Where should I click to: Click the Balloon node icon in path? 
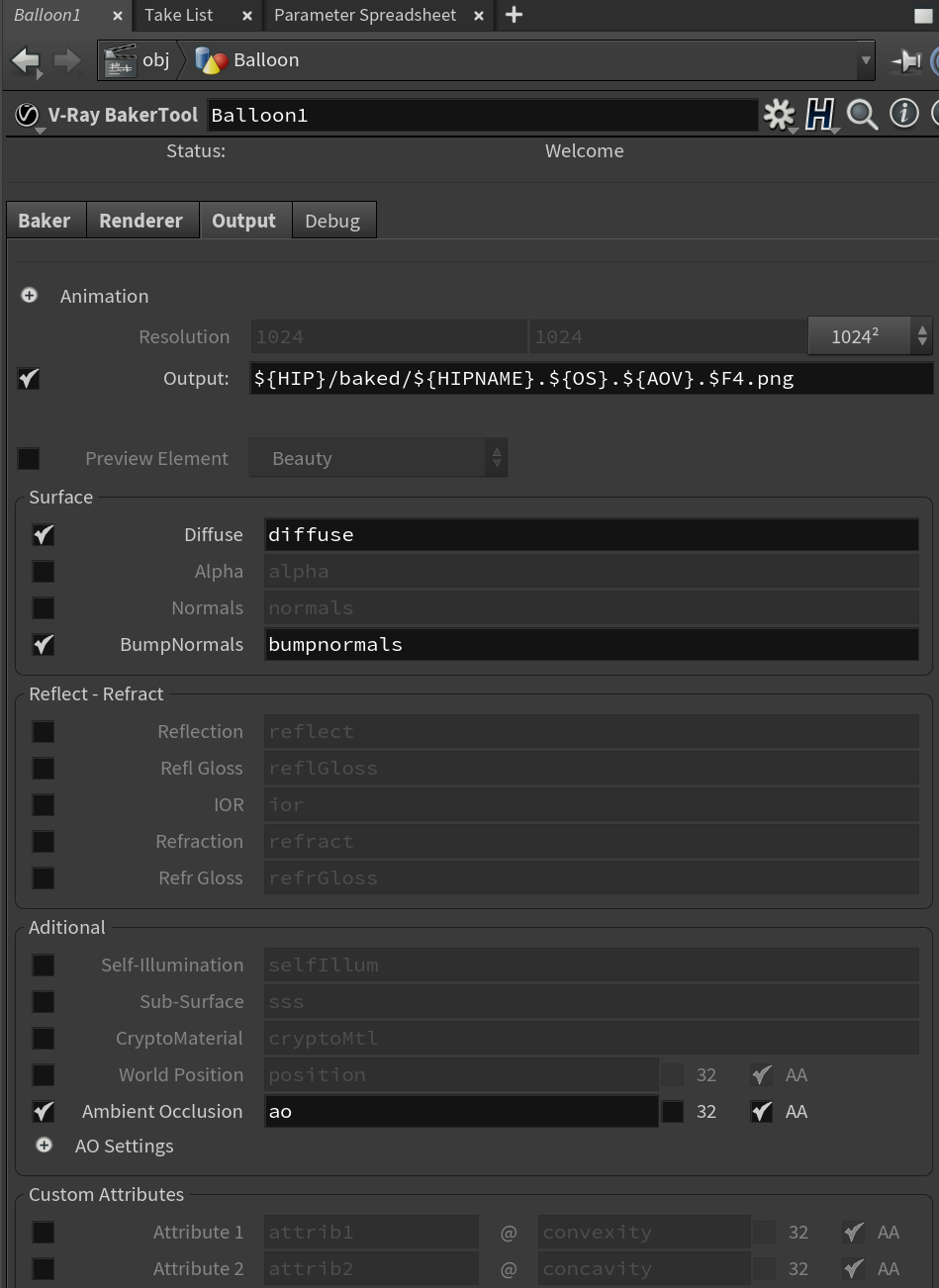click(x=211, y=60)
